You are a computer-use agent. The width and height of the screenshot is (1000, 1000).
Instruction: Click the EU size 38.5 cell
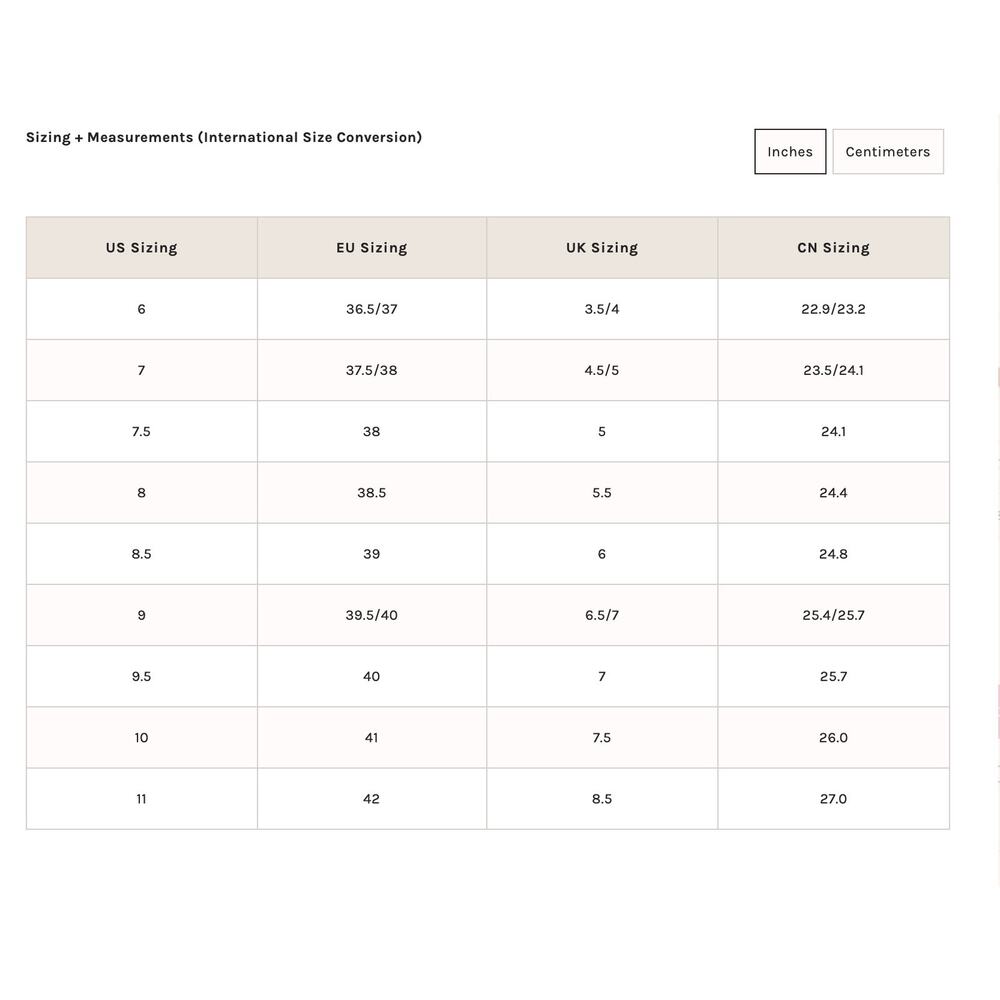coord(371,493)
